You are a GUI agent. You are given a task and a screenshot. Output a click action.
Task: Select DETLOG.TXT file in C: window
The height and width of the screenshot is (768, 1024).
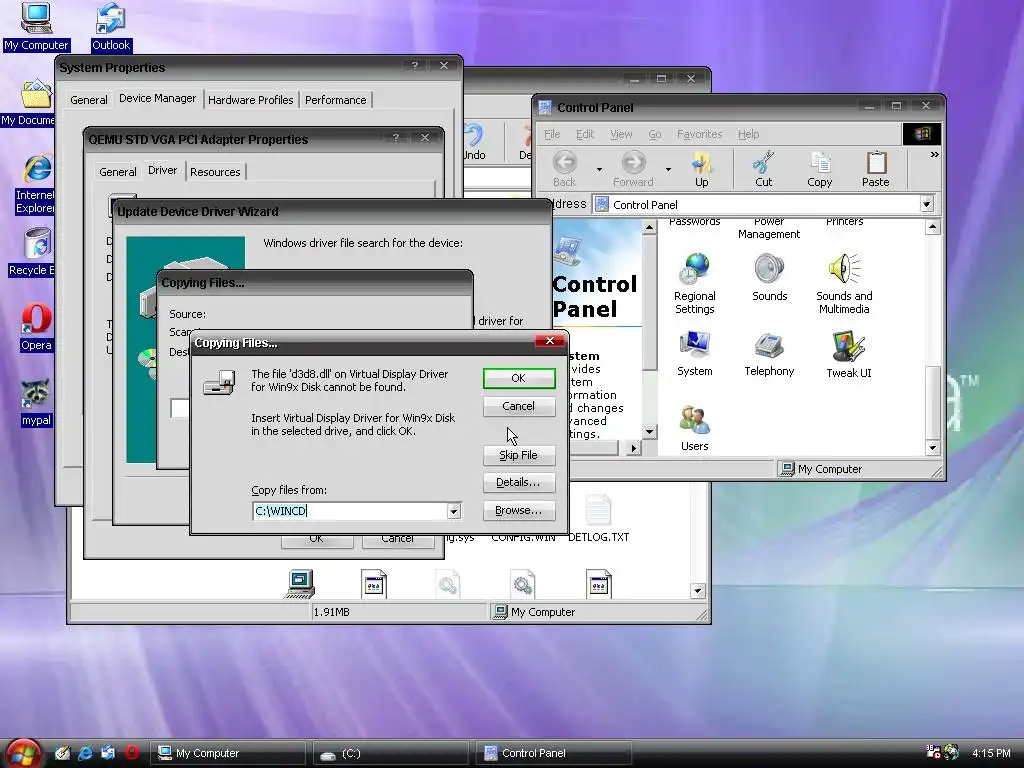pos(598,519)
